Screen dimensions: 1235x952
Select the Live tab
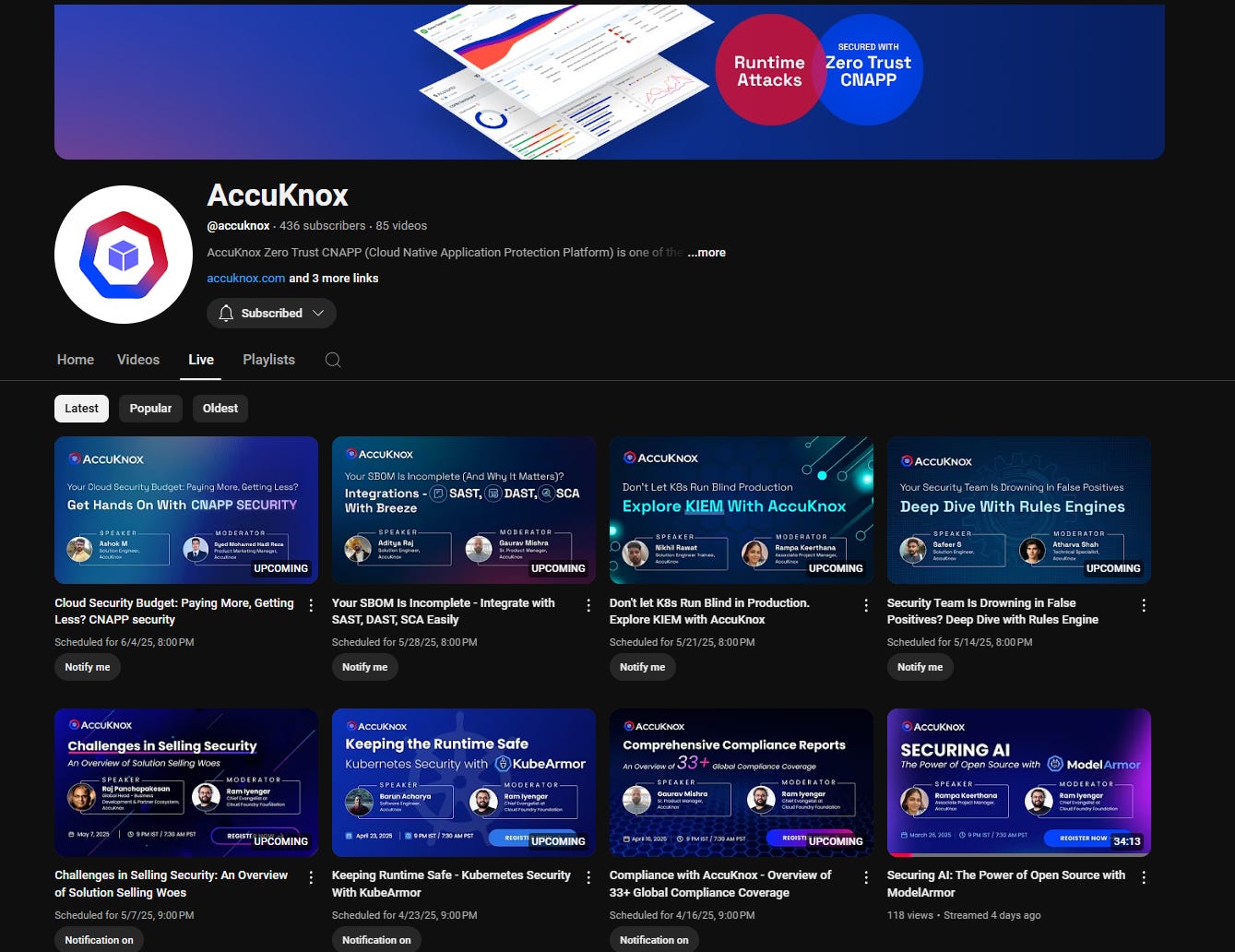tap(201, 360)
